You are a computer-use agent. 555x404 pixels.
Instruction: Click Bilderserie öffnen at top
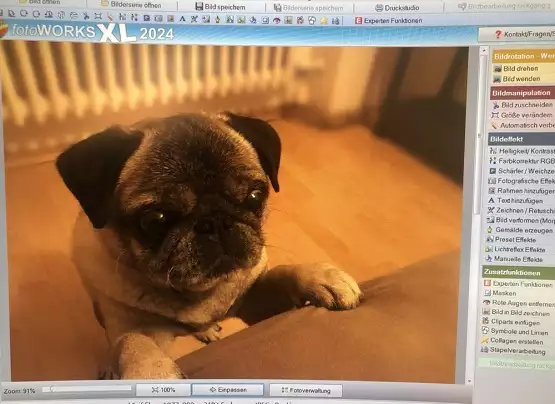coord(131,5)
